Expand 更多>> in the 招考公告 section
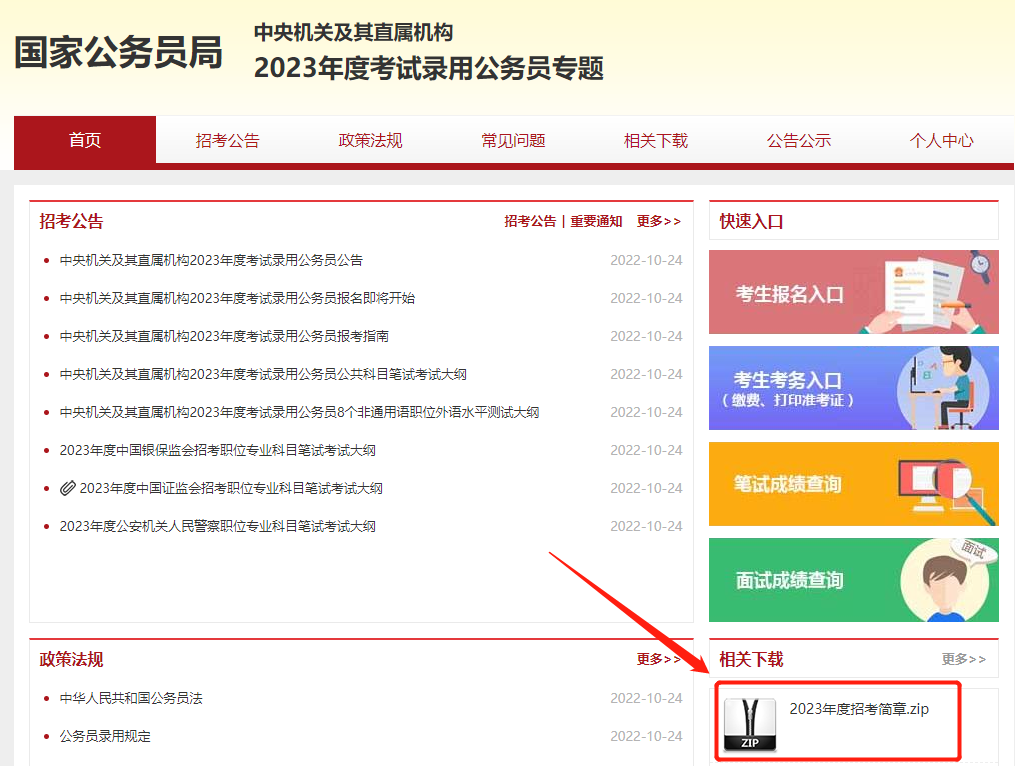This screenshot has height=766, width=1015. coord(659,222)
